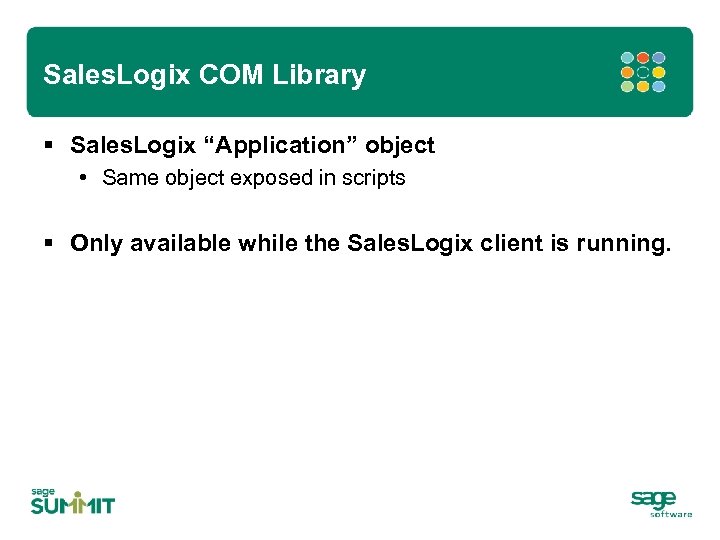720x540 pixels.
Task: Click the teal top-left dot in grid
Action: click(x=627, y=58)
